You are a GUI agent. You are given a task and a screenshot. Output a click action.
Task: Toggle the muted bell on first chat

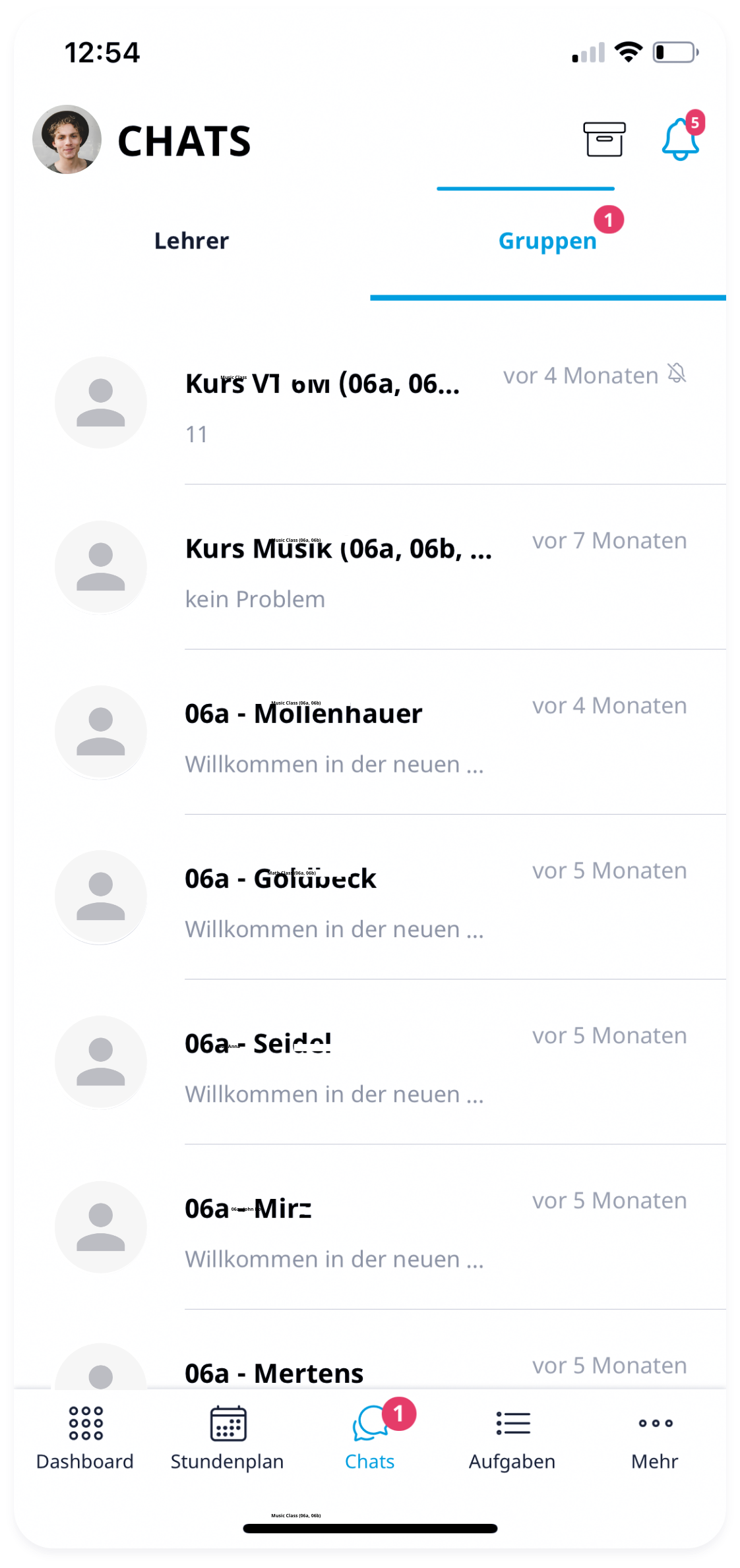pos(677,374)
